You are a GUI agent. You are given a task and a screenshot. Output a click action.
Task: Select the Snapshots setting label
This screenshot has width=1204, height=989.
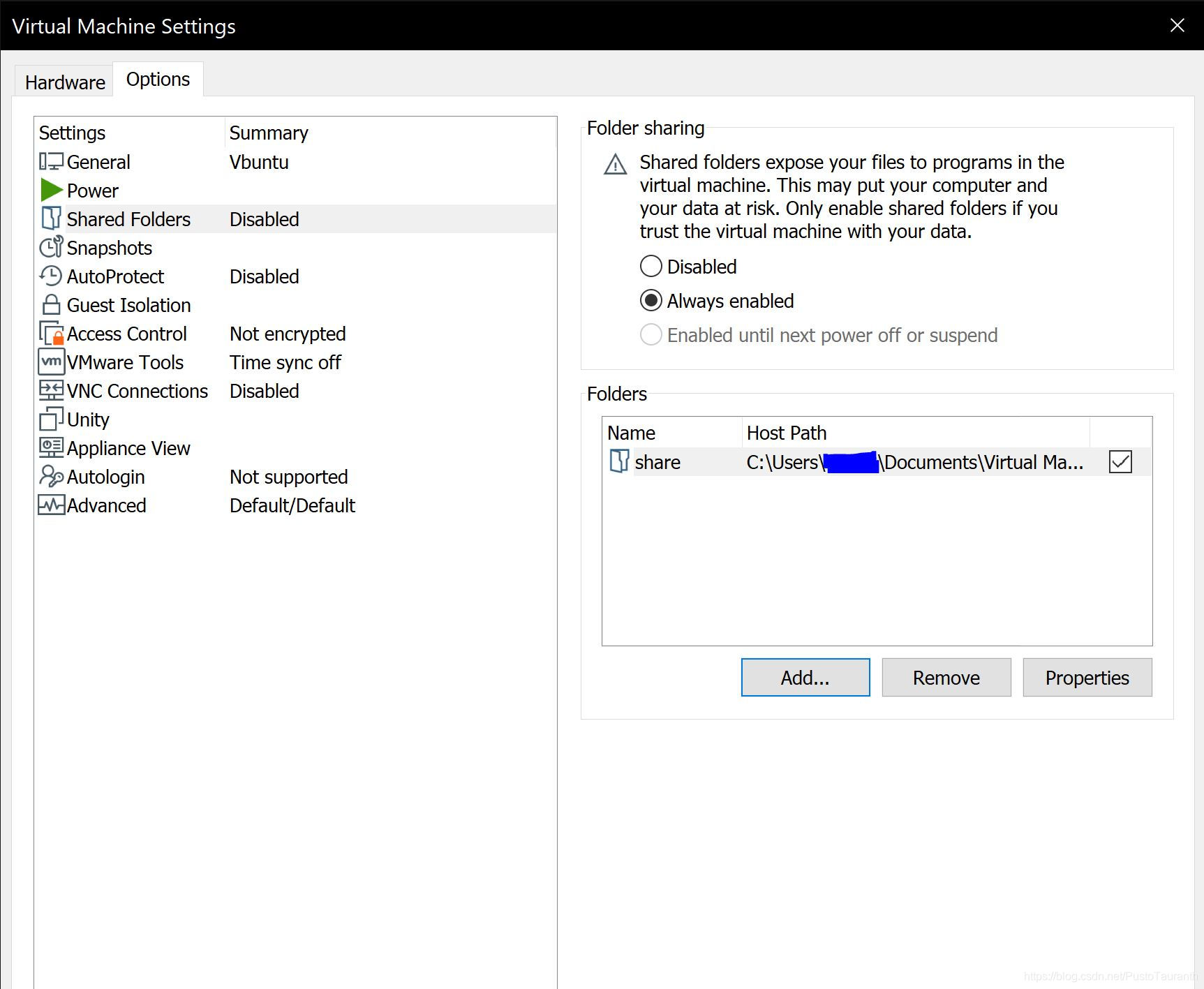(110, 248)
